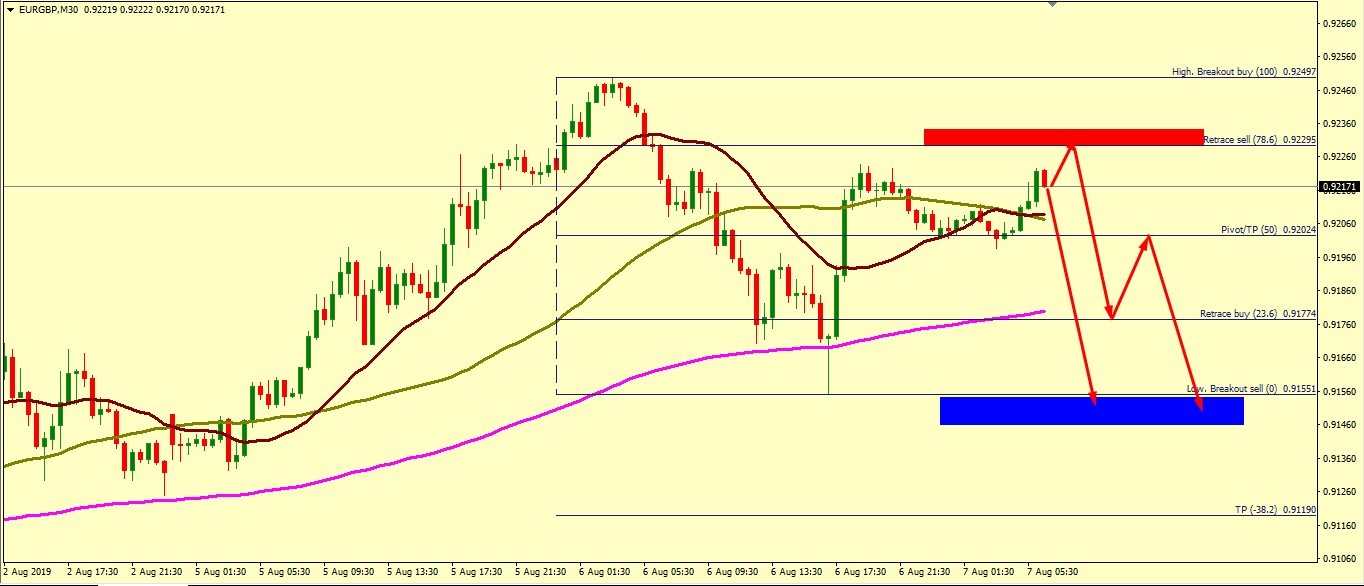
Task: Click the red arrow peak touching red zone
Action: 1071,146
